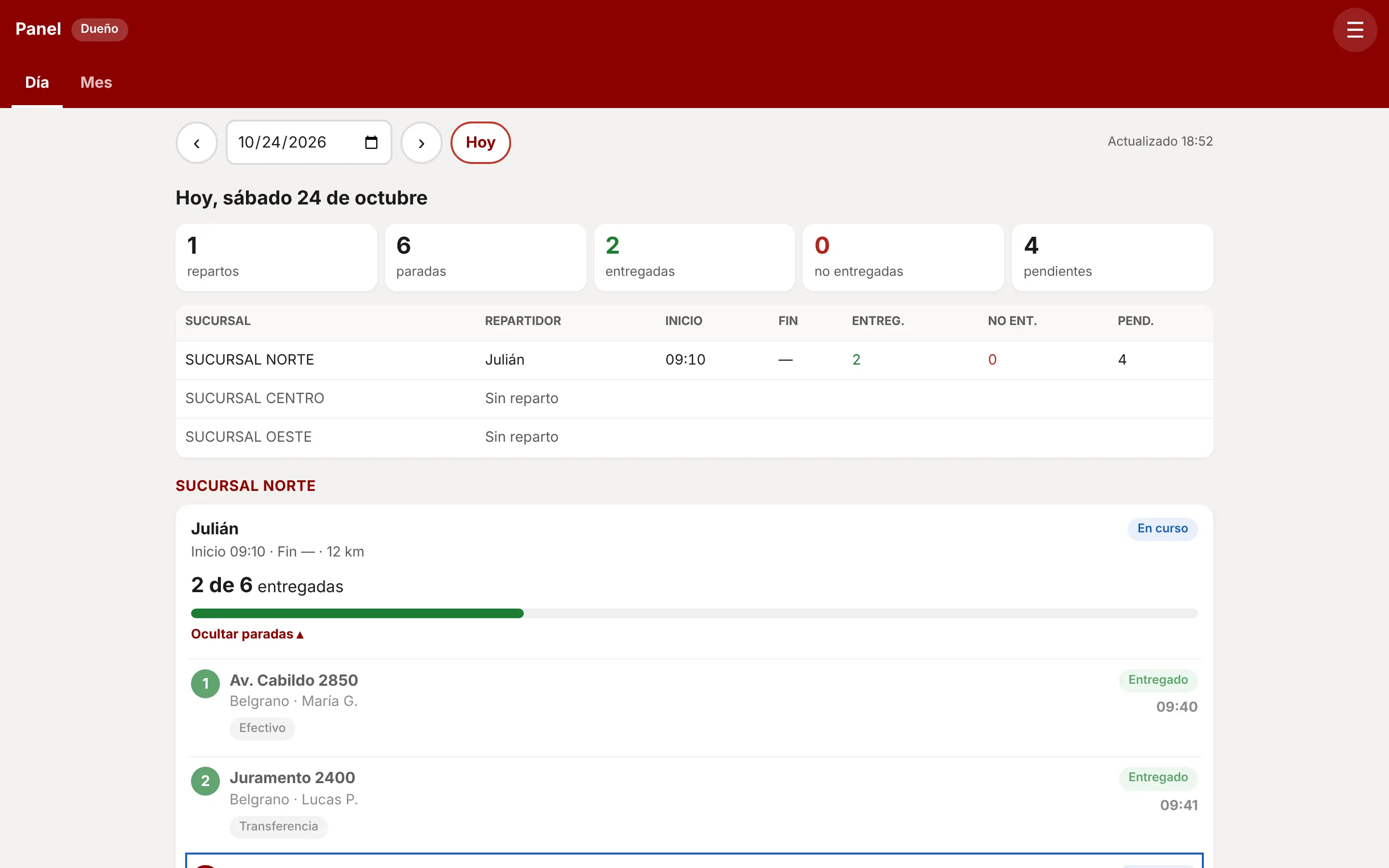
Task: Click the pendientes summary card
Action: [x=1112, y=257]
